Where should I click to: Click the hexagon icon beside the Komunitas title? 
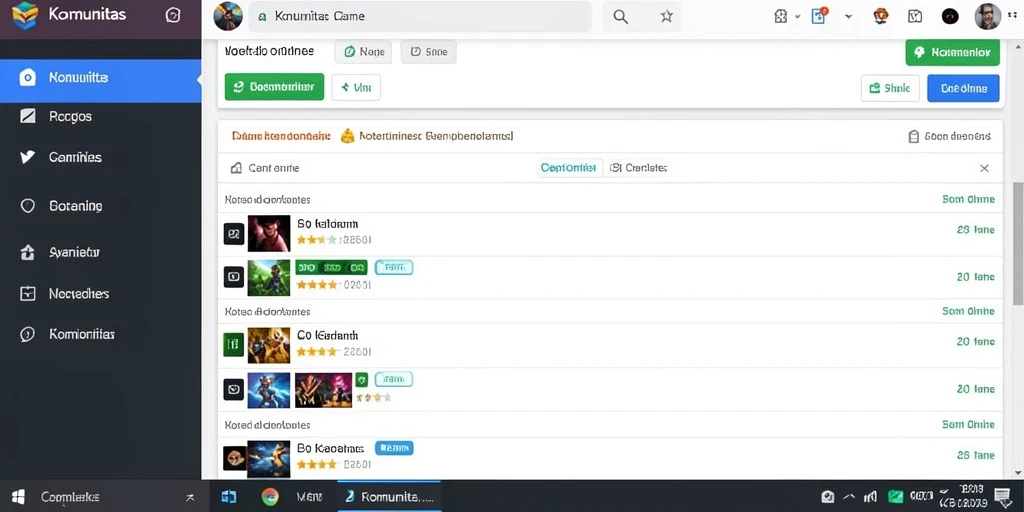[173, 15]
